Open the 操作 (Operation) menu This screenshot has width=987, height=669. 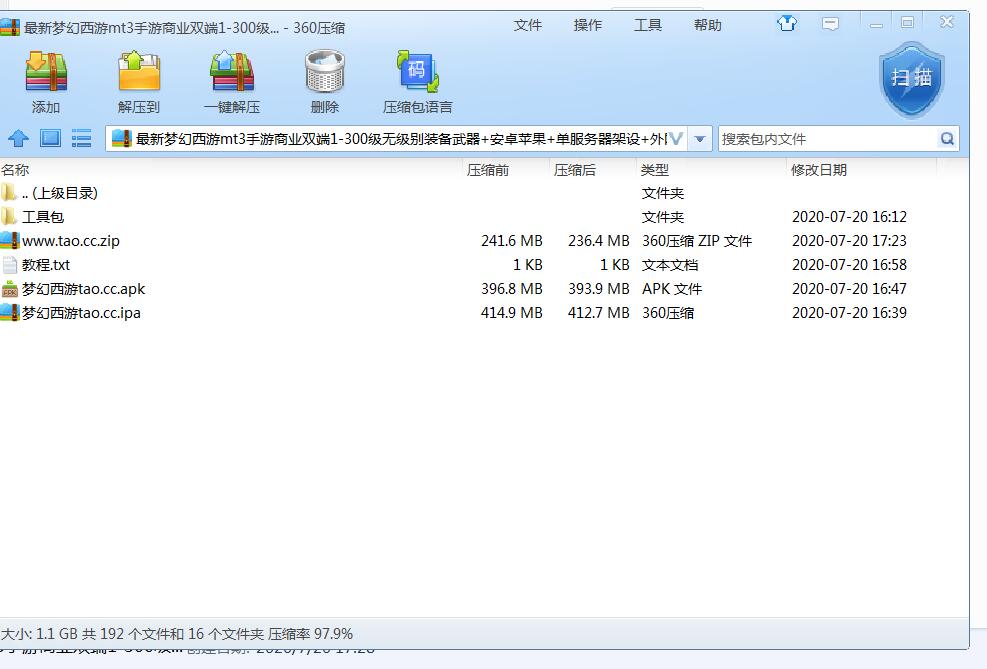(x=588, y=25)
